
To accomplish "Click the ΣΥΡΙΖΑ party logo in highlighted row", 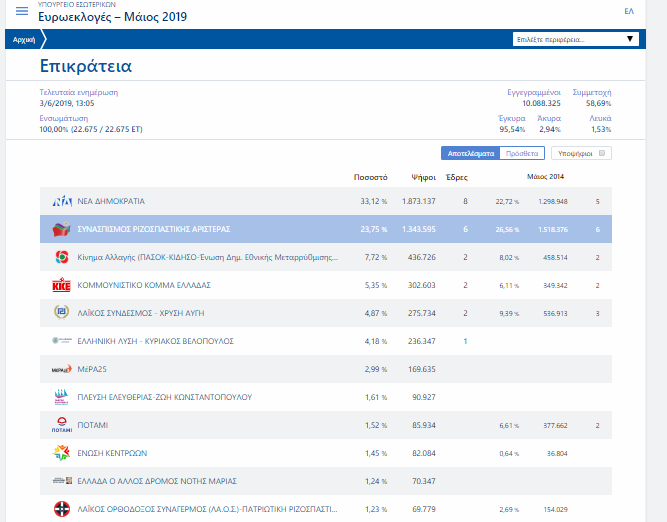I will coord(61,229).
